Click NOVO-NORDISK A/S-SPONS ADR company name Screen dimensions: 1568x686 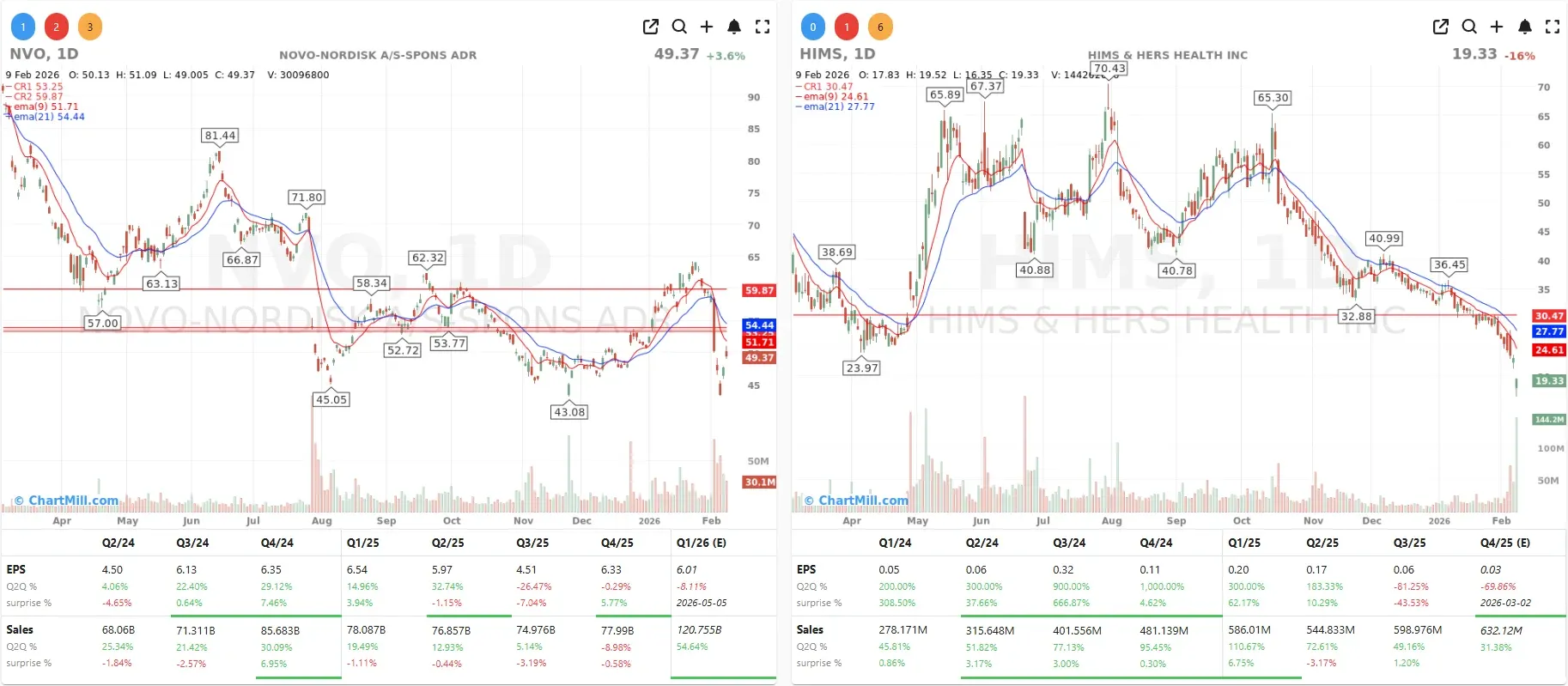click(378, 55)
